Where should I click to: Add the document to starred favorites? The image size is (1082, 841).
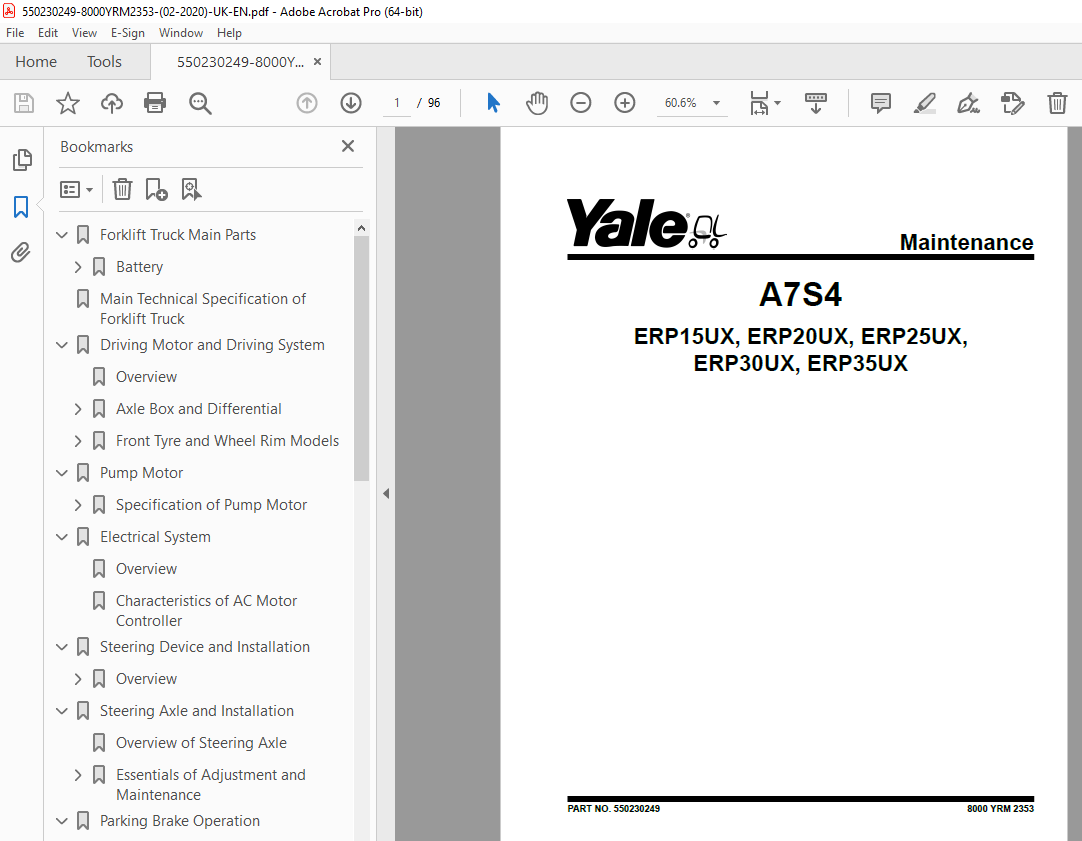(68, 103)
